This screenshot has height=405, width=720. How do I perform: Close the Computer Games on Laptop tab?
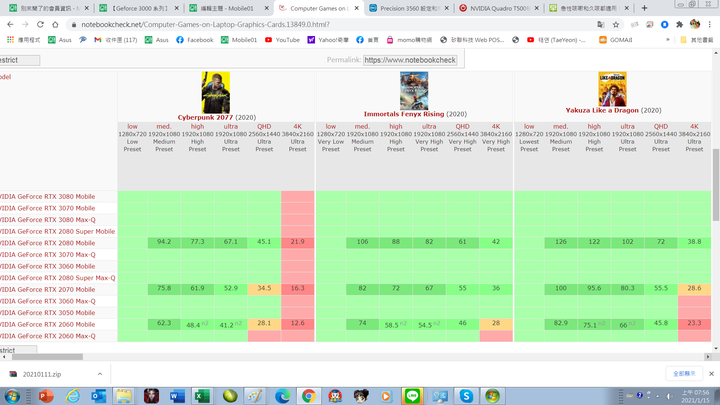click(357, 8)
